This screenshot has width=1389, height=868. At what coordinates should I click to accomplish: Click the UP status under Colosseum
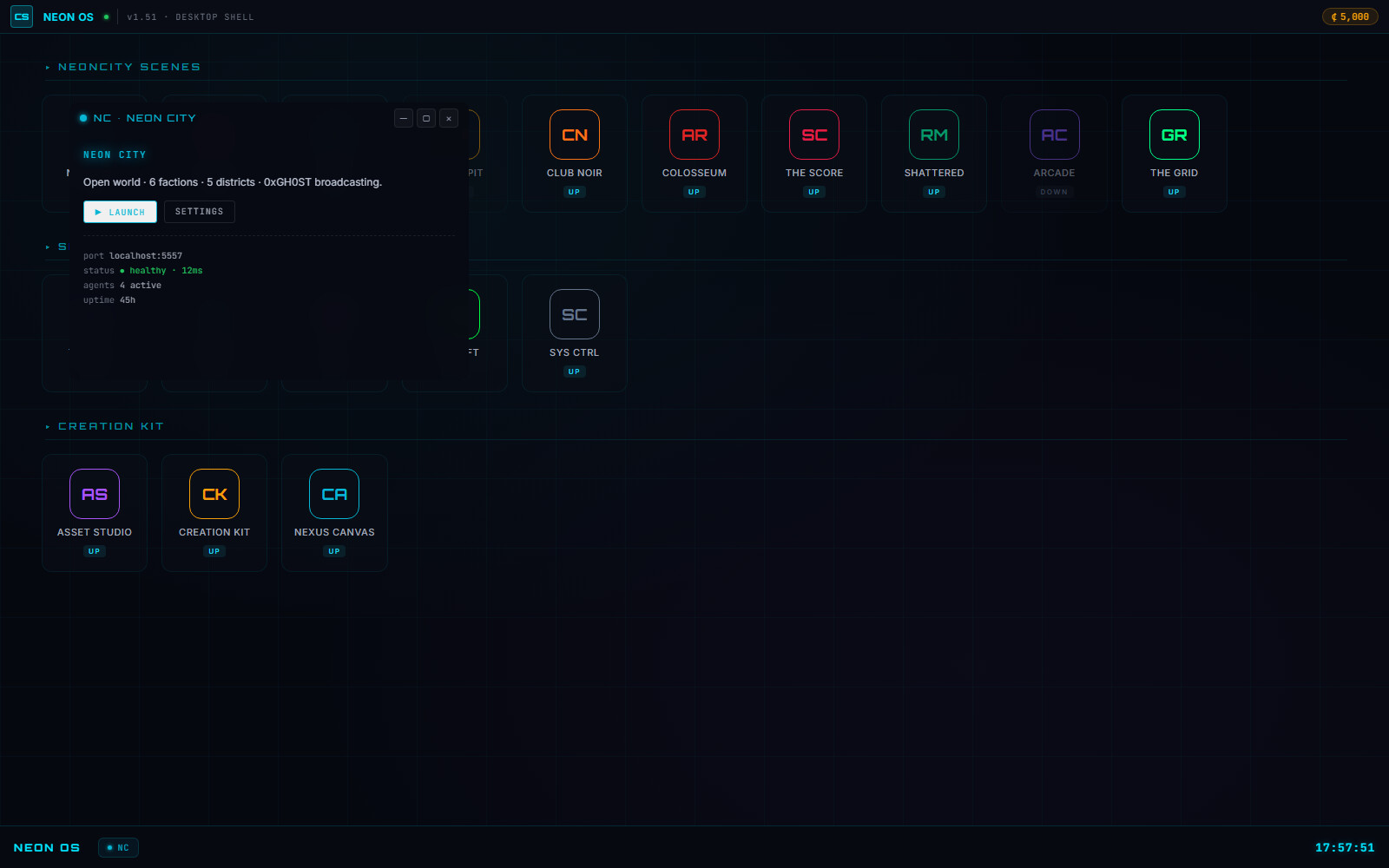[x=694, y=192]
